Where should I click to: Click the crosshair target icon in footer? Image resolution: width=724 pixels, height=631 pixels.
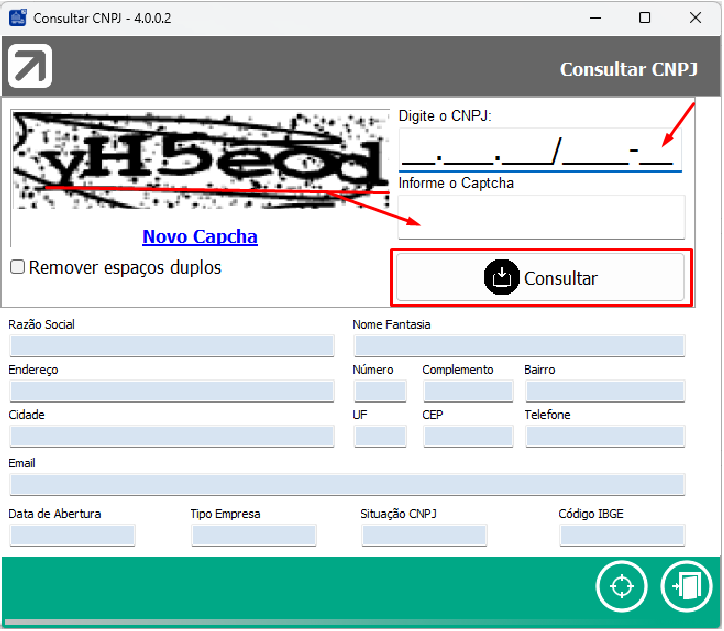coord(621,586)
